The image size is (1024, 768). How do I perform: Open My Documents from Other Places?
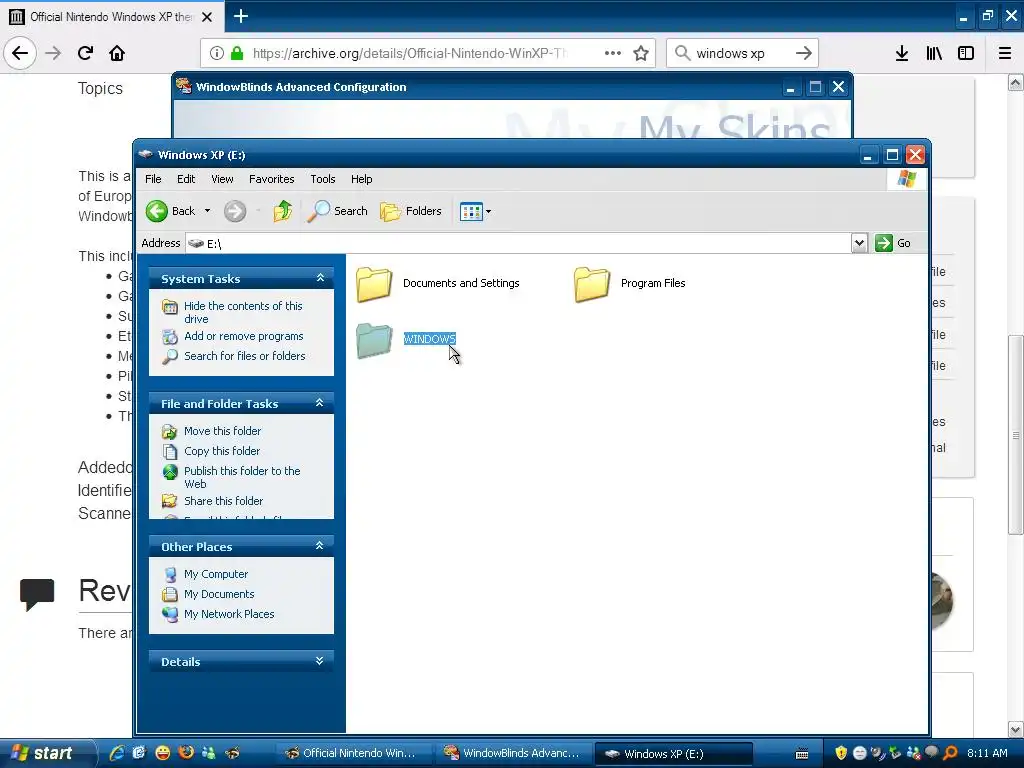pos(219,594)
